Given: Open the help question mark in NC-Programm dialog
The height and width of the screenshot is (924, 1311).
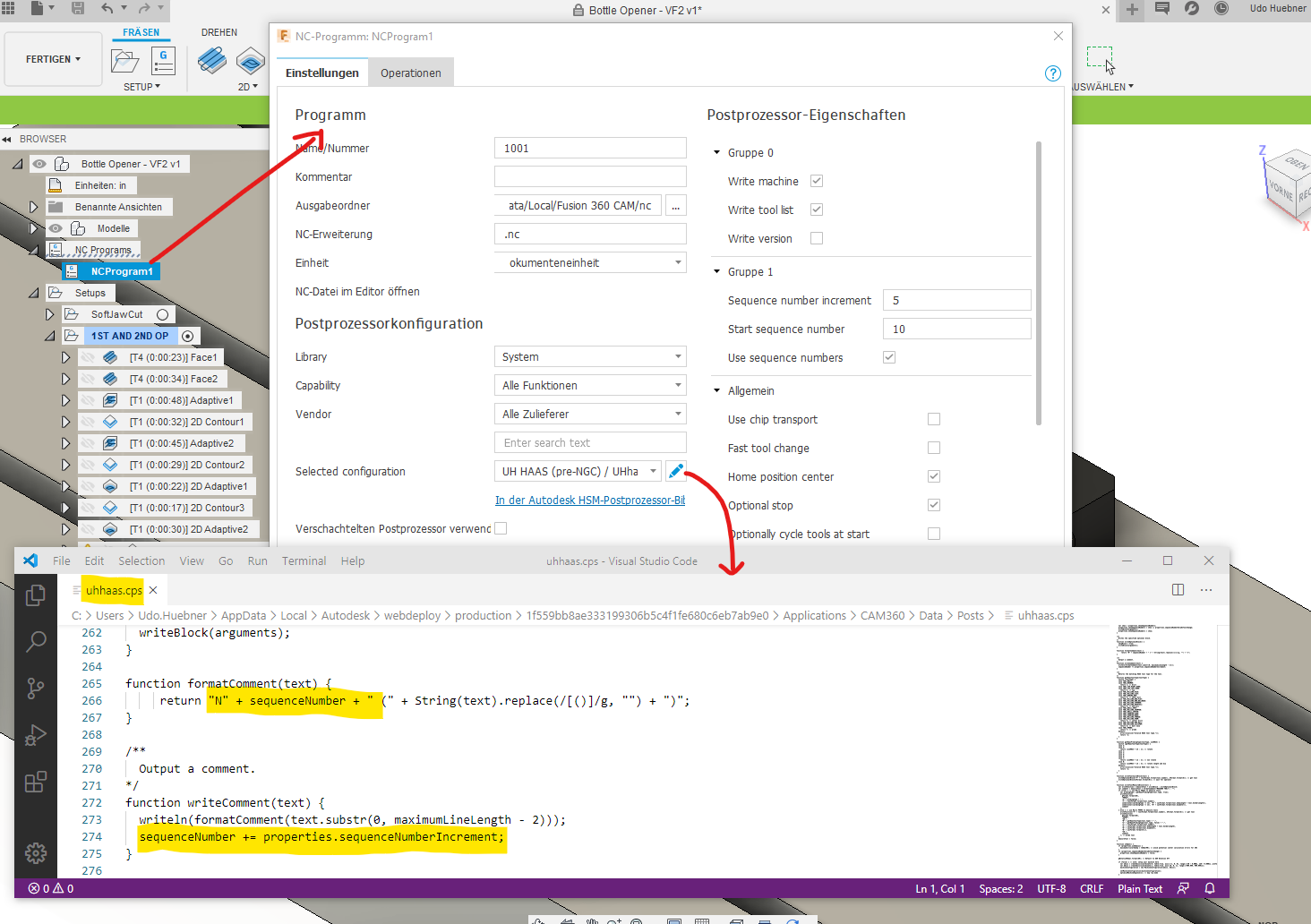Looking at the screenshot, I should pyautogui.click(x=1052, y=73).
